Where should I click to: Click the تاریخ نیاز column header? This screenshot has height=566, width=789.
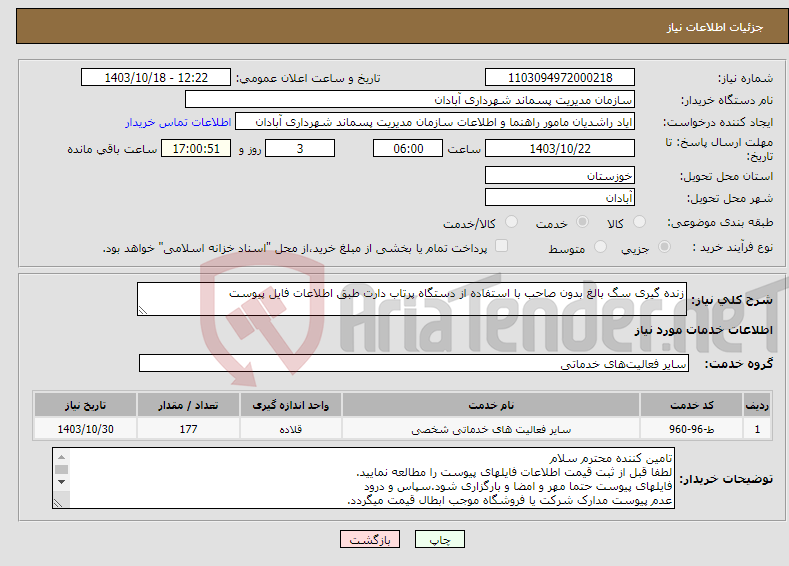click(86, 405)
